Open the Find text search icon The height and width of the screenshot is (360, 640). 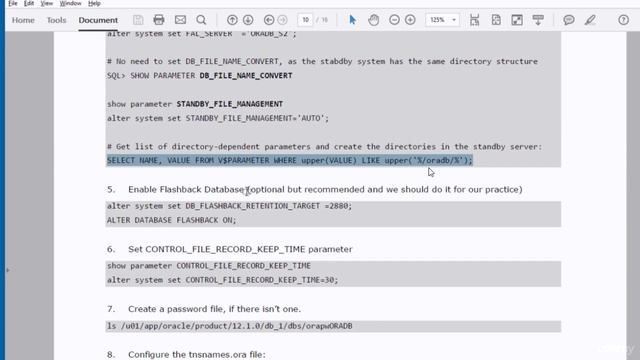[201, 20]
